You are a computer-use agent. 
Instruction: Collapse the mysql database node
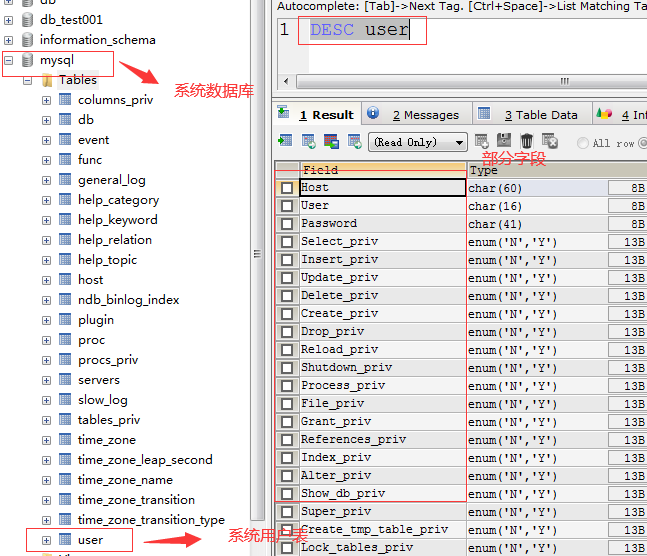9,61
